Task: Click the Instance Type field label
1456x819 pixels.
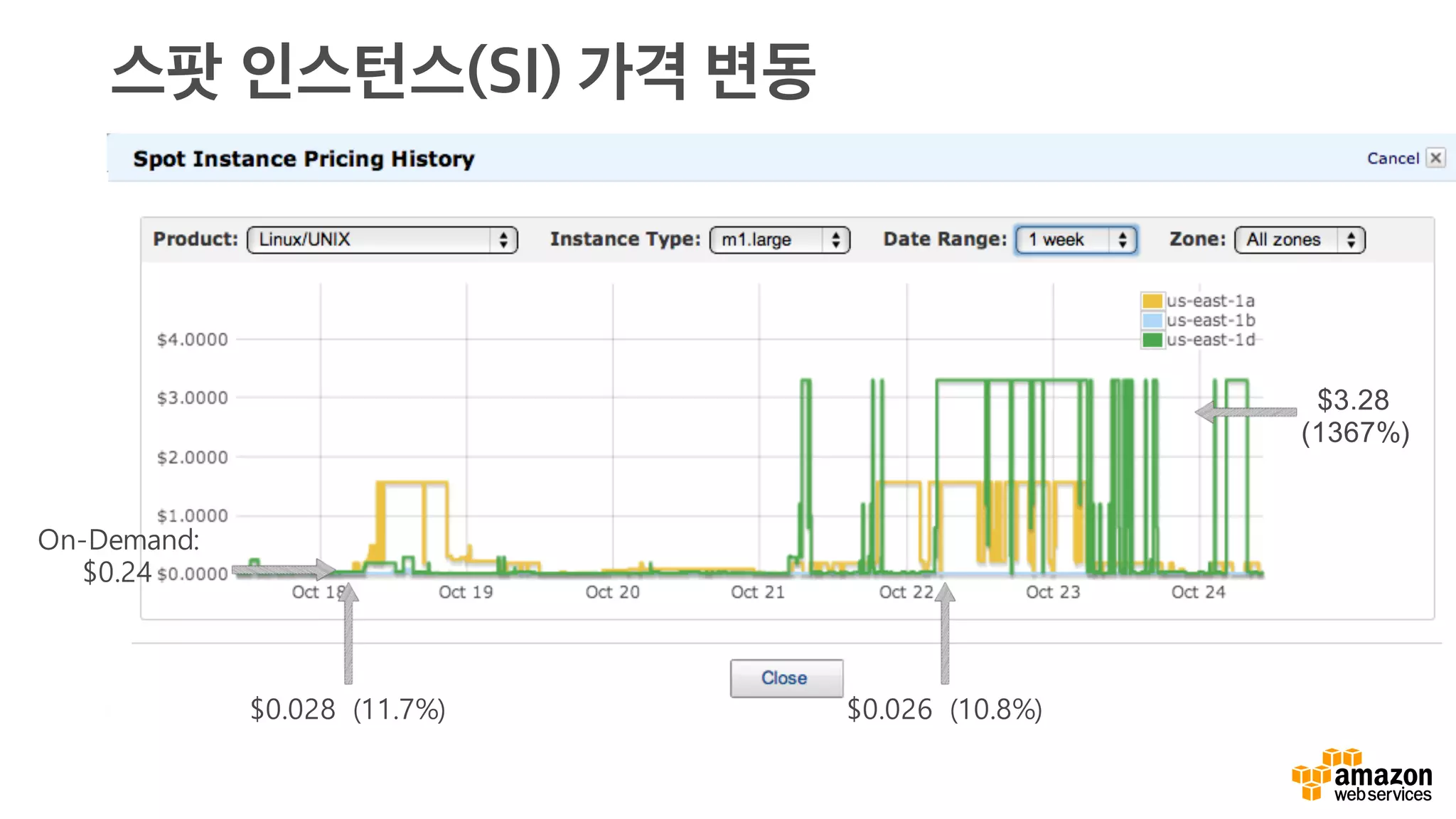Action: [626, 239]
